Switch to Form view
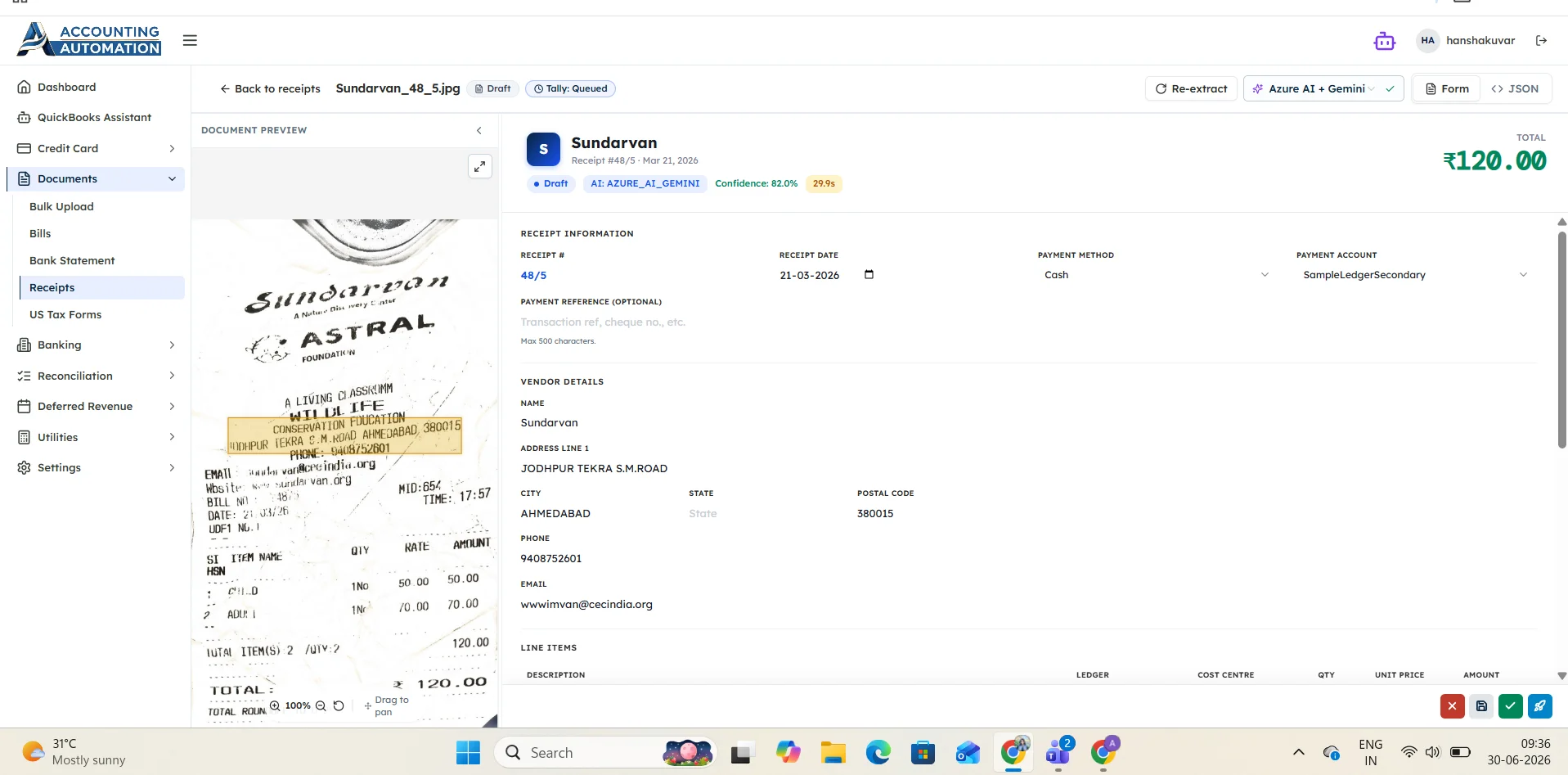The image size is (1568, 775). (1447, 88)
